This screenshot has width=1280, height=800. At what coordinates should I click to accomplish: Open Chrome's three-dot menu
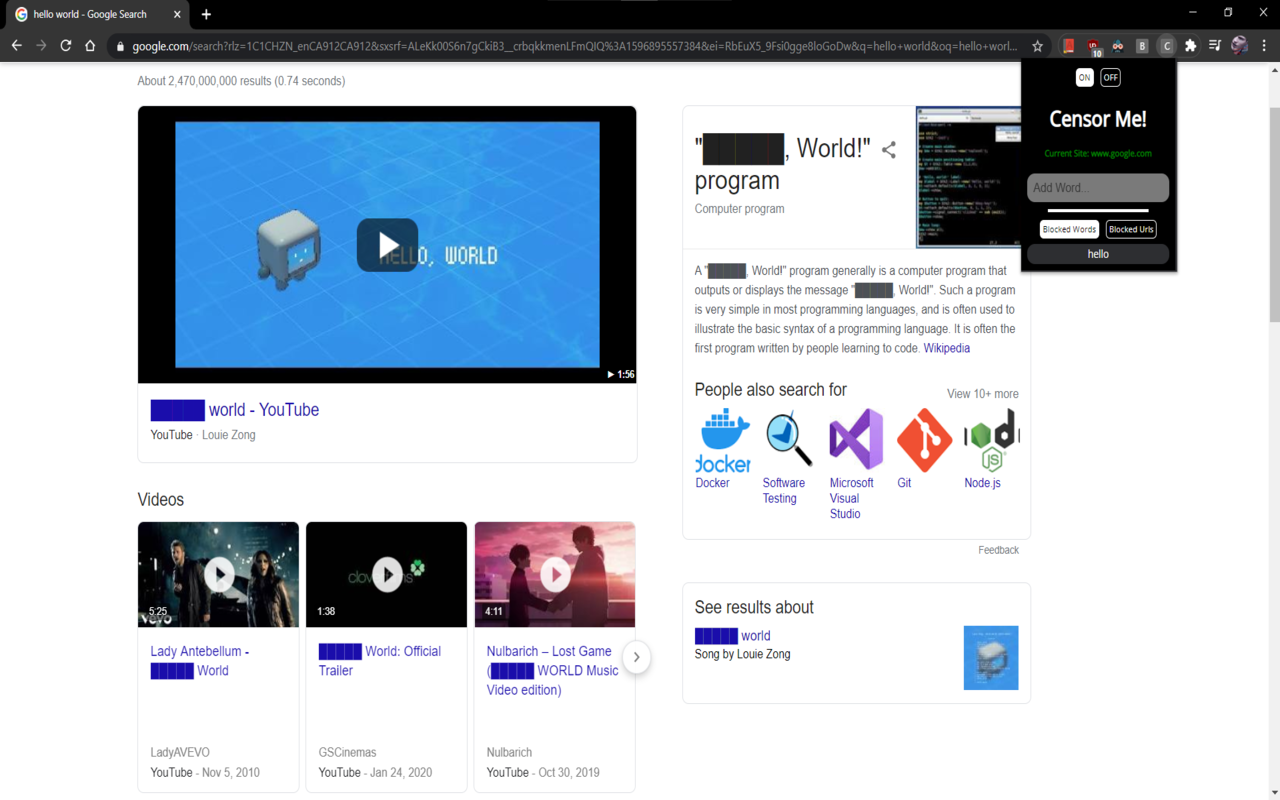(x=1264, y=46)
